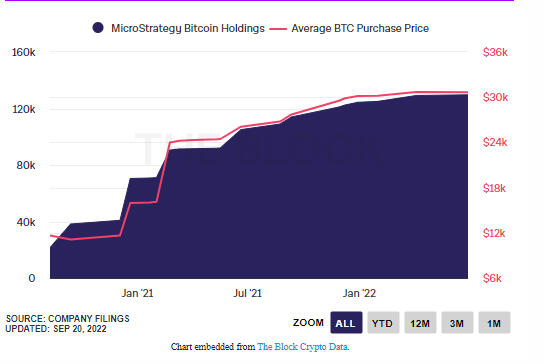Set zoom range to 1M
This screenshot has width=544, height=364.
494,323
